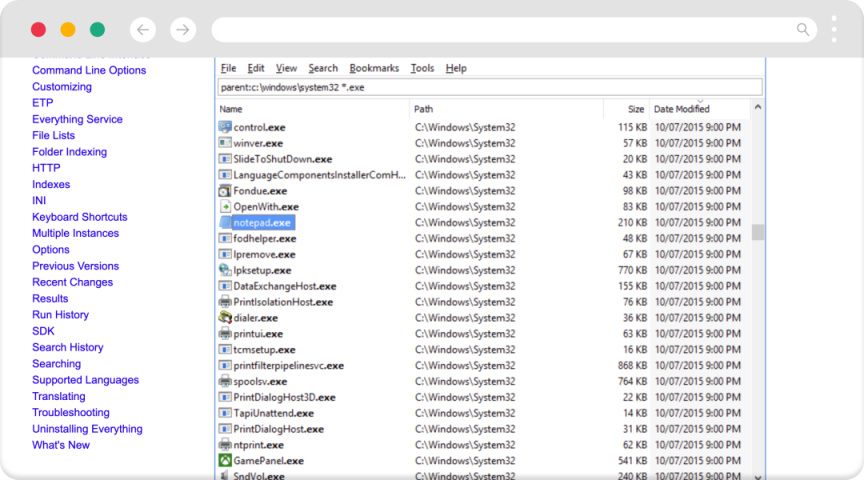
Task: Open the File Lists link
Action: coord(53,136)
